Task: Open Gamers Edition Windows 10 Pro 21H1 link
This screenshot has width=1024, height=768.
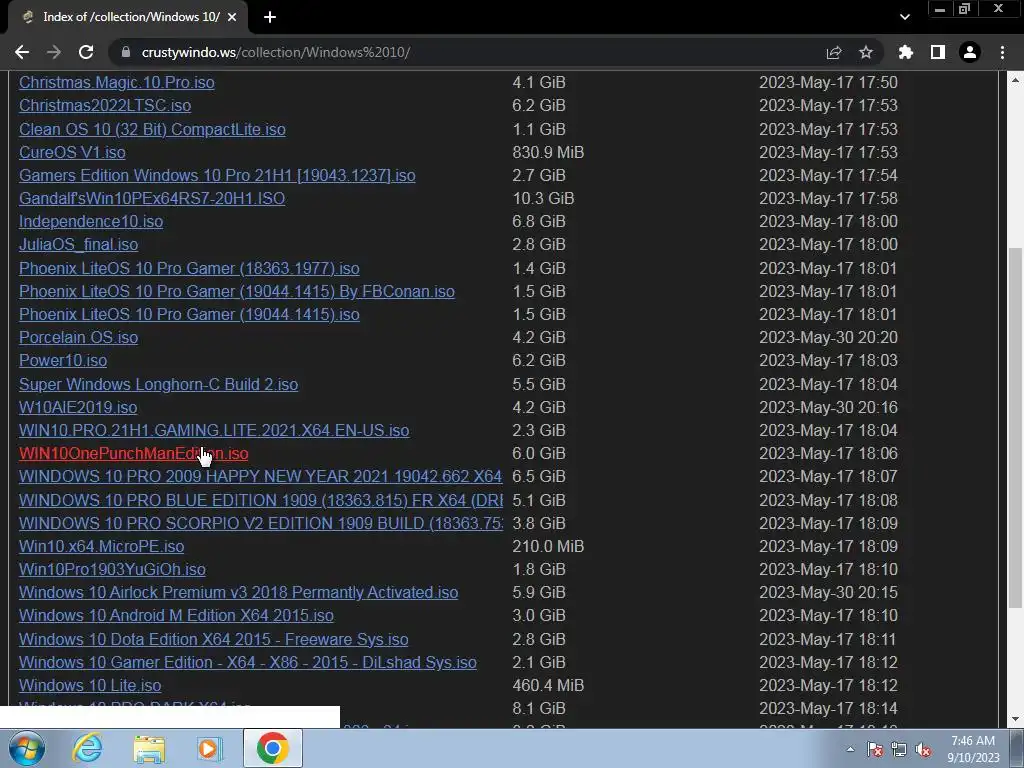Action: pyautogui.click(x=217, y=175)
